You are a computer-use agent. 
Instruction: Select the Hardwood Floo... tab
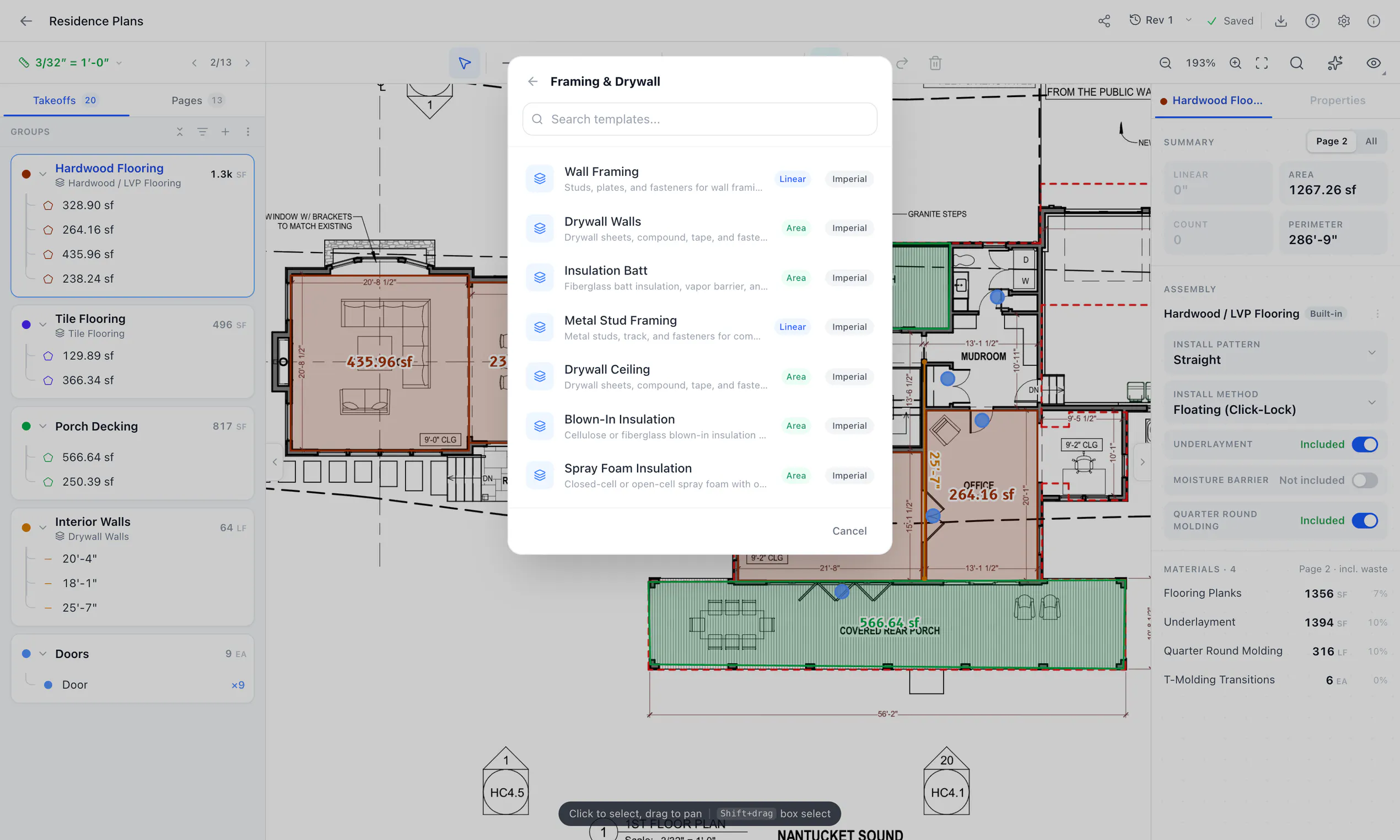pos(1212,100)
